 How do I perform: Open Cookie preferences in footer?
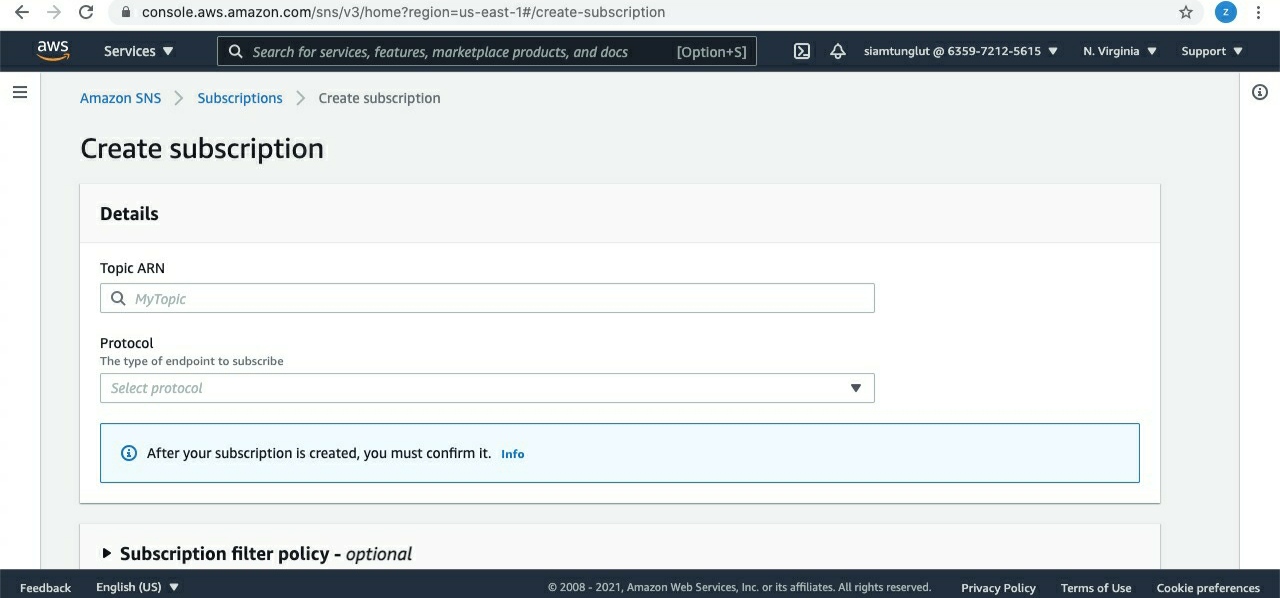tap(1208, 588)
